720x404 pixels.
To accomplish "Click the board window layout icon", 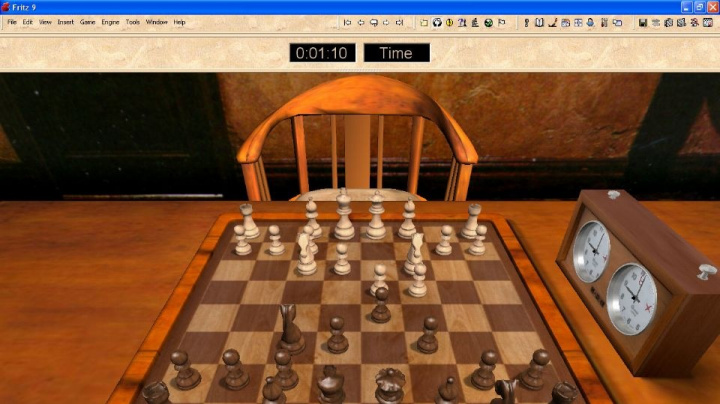I will click(x=566, y=22).
